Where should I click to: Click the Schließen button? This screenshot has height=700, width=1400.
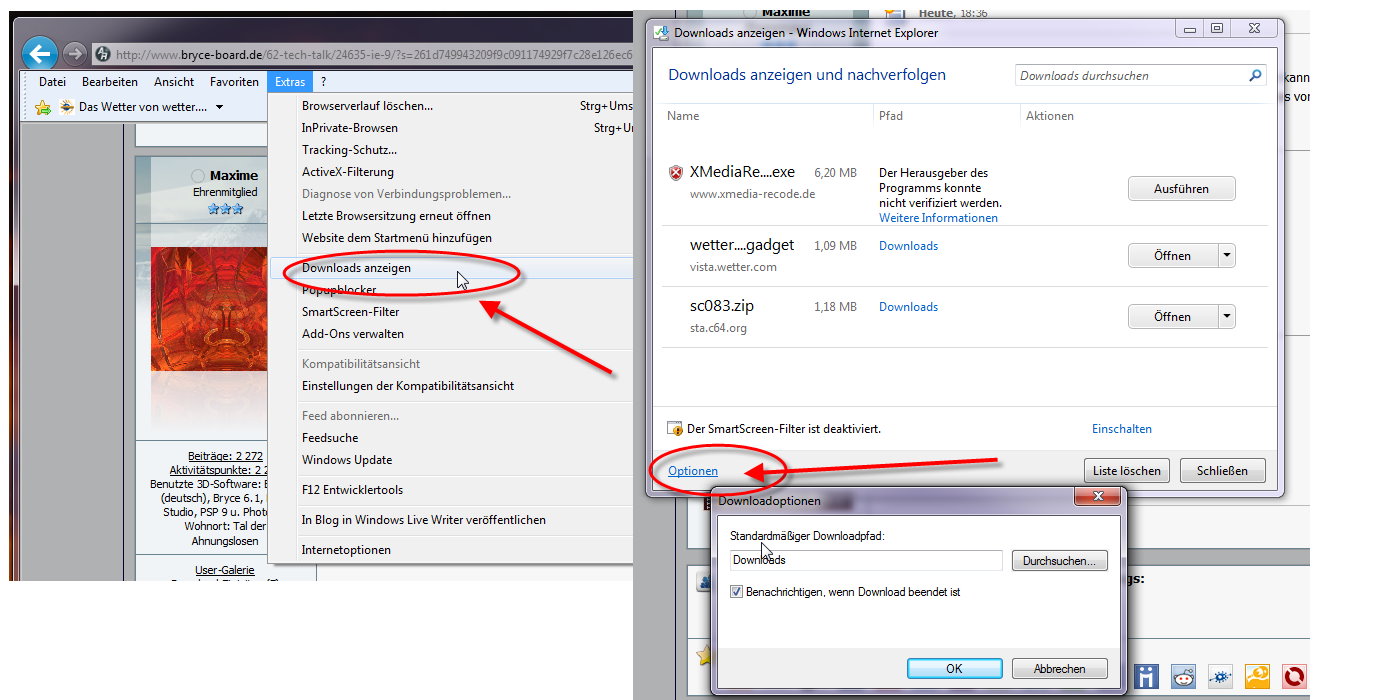pos(1222,471)
